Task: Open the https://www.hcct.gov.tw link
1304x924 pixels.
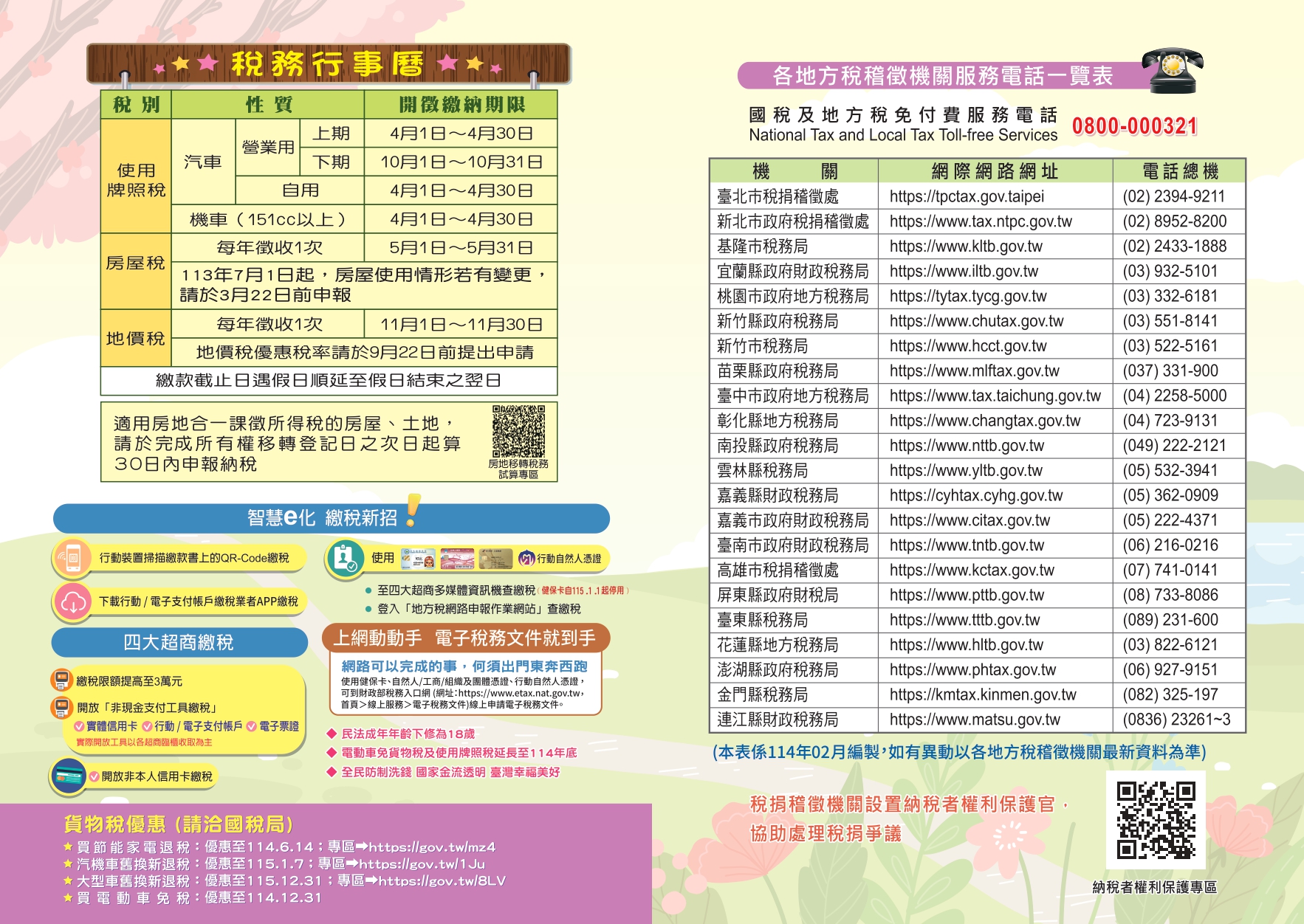Action: click(x=968, y=346)
